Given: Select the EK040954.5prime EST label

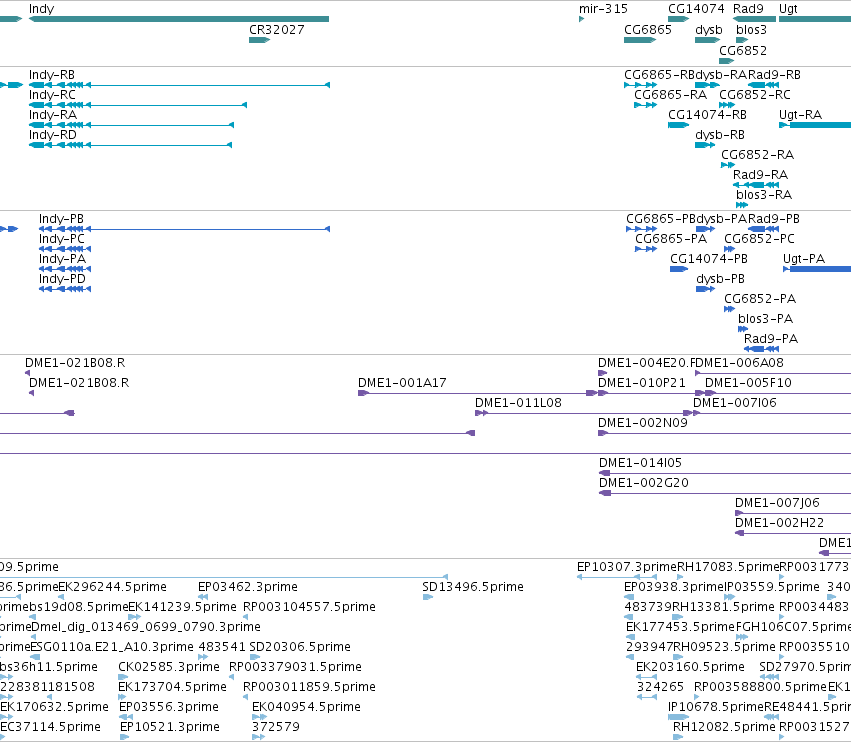Looking at the screenshot, I should pos(306,707).
